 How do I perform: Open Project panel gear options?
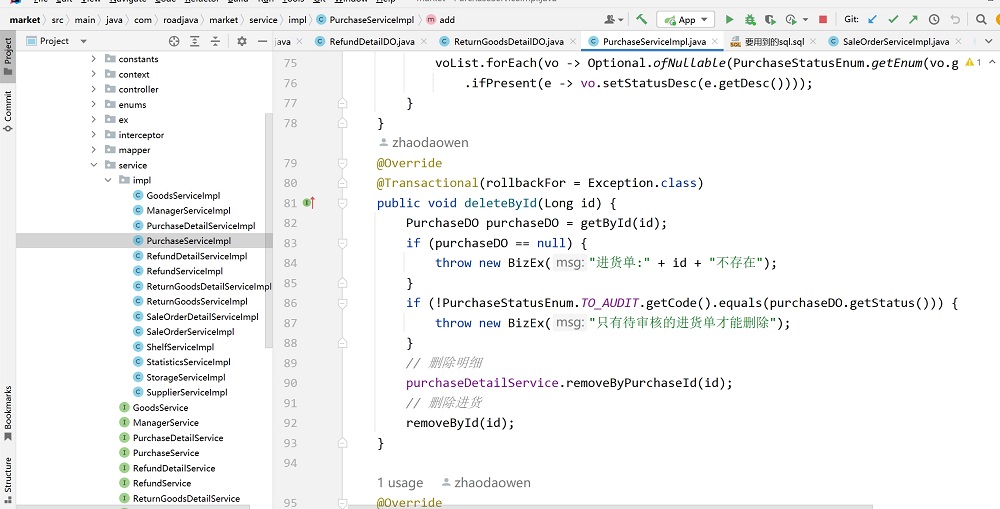[242, 41]
